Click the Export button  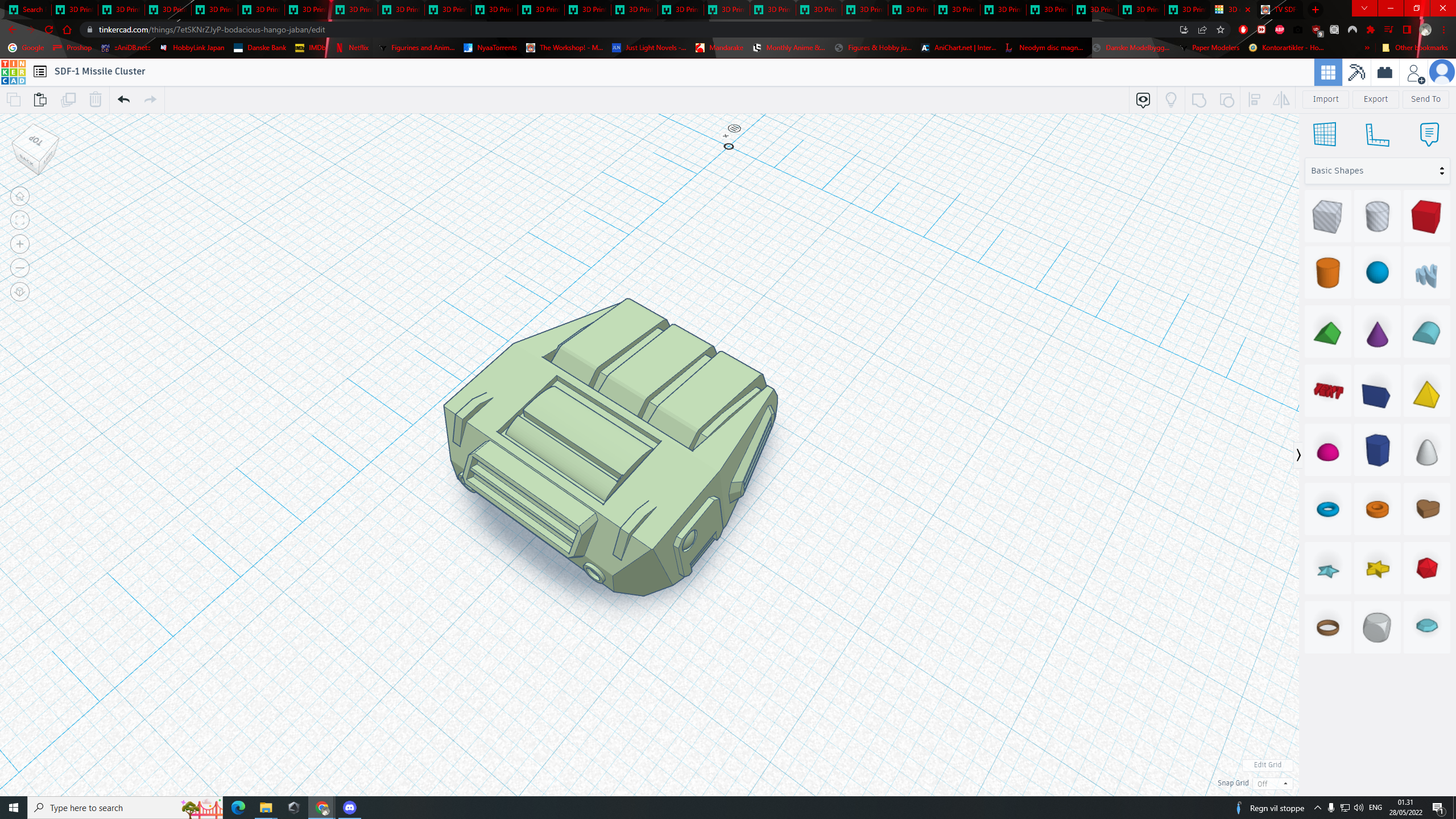point(1376,99)
